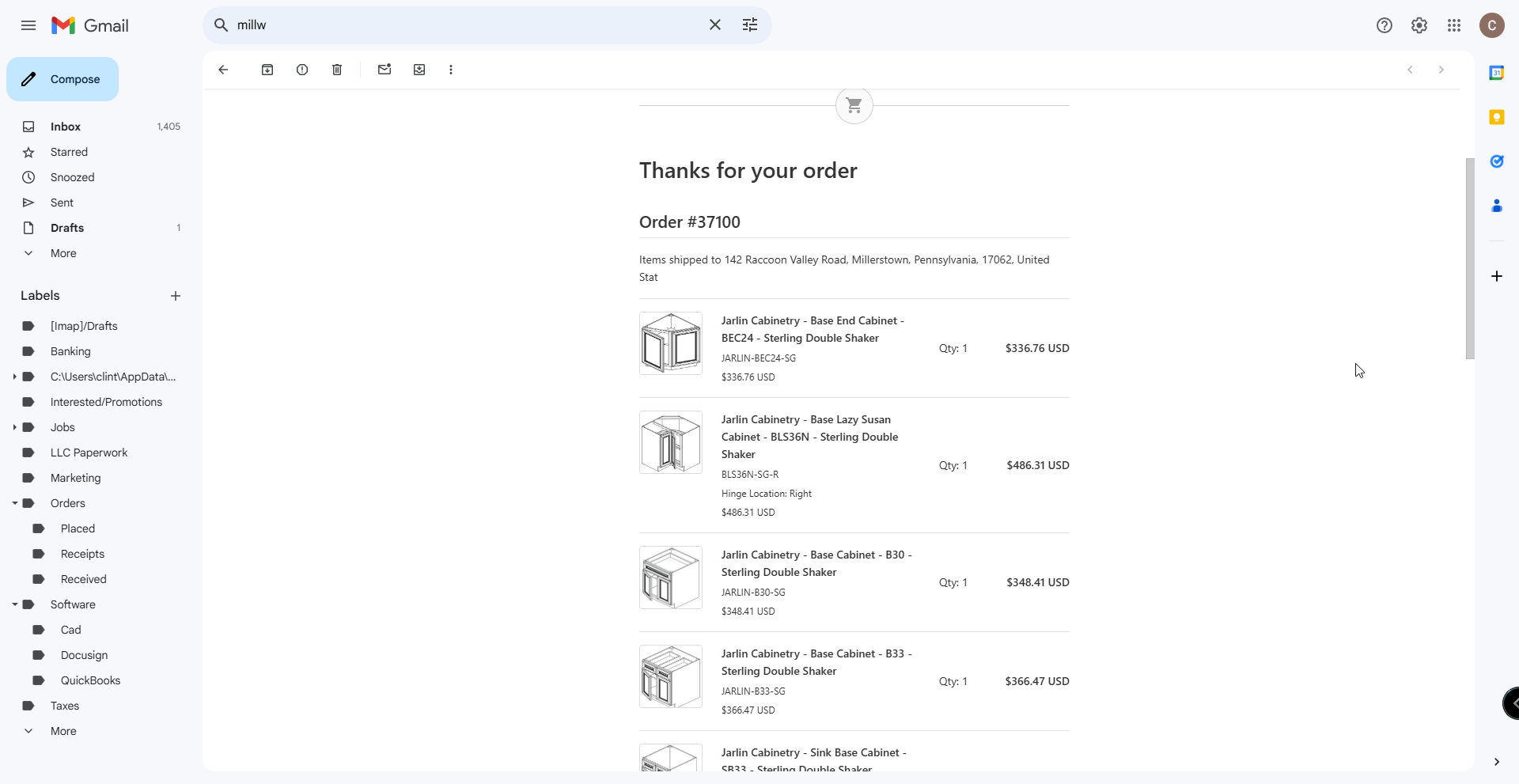
Task: Click the search magnifier icon
Action: (222, 25)
